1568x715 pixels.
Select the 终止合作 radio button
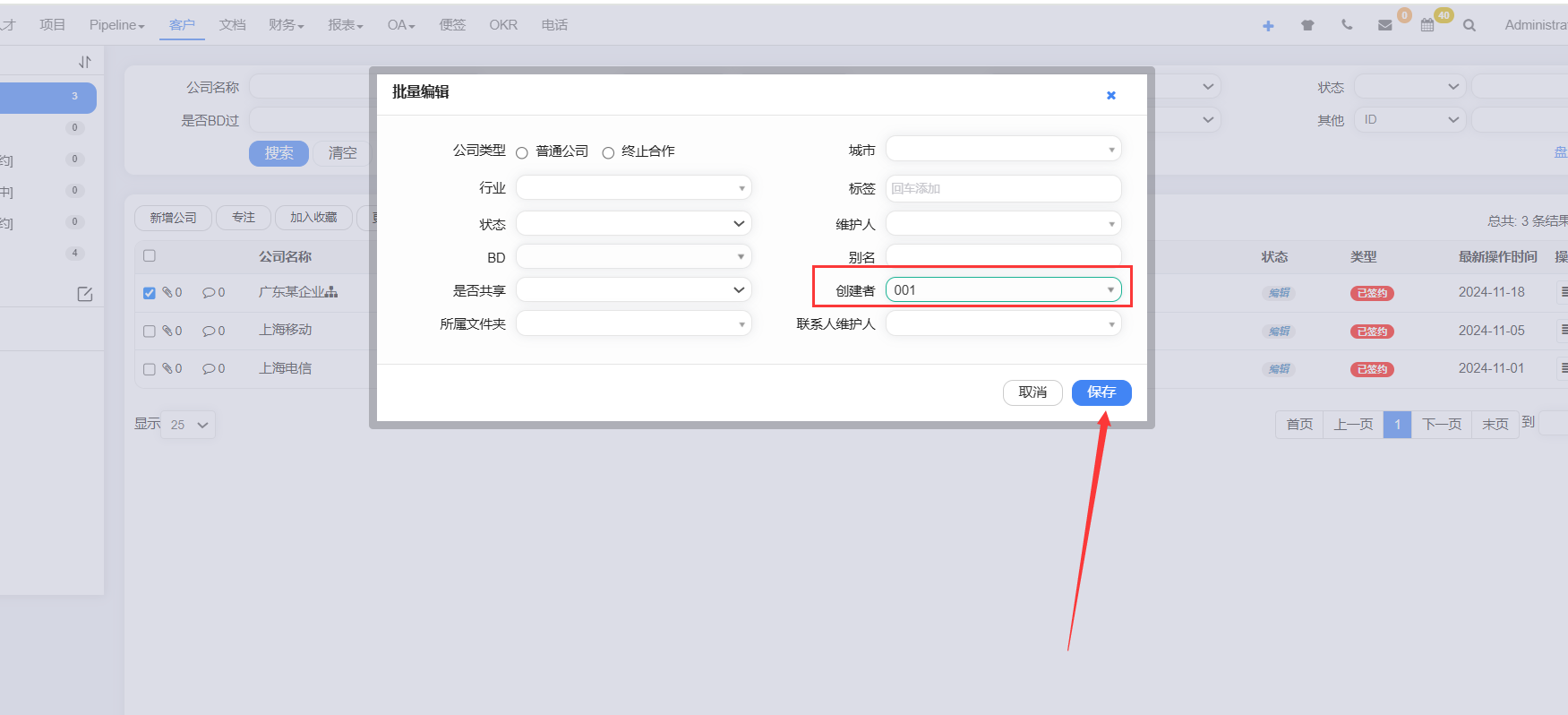[608, 153]
